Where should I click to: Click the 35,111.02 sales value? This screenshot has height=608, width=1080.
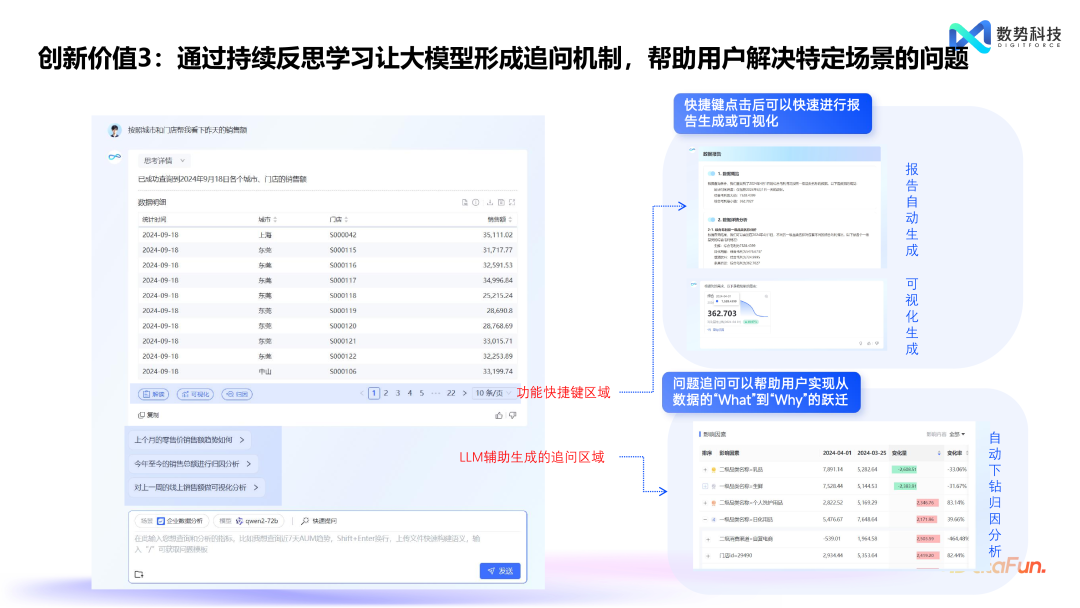pyautogui.click(x=497, y=235)
